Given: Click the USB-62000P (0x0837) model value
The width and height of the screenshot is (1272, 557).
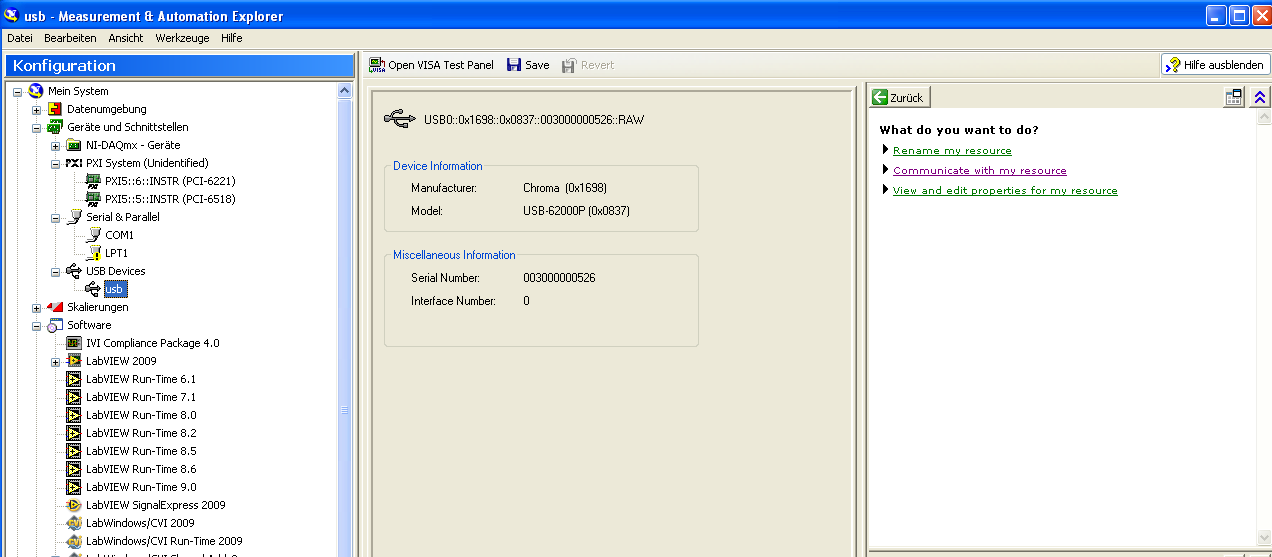Looking at the screenshot, I should click(576, 211).
